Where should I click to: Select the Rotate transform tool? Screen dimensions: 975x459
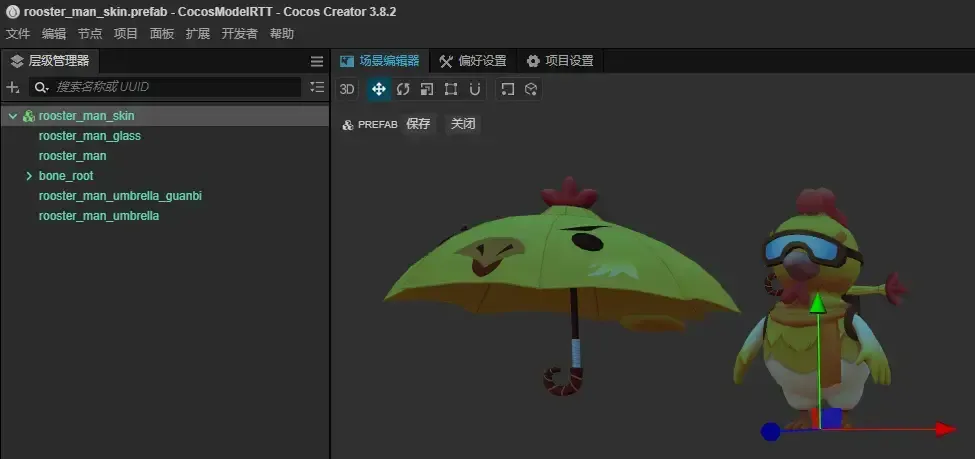(403, 89)
